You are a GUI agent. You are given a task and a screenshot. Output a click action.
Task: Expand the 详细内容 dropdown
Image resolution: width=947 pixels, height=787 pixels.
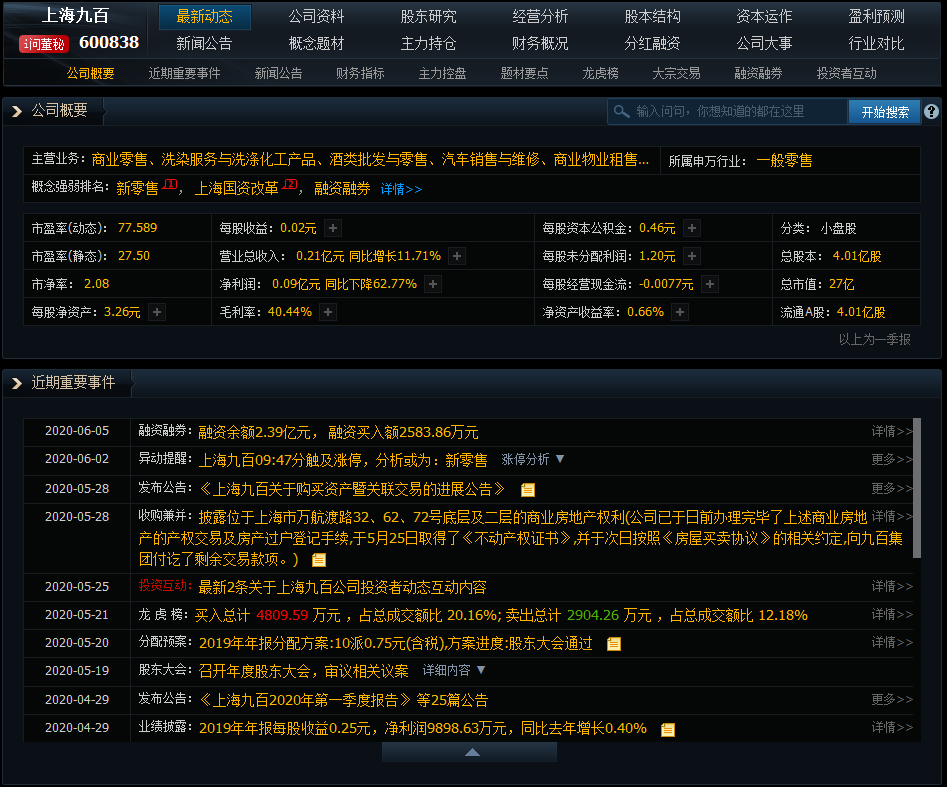[481, 670]
